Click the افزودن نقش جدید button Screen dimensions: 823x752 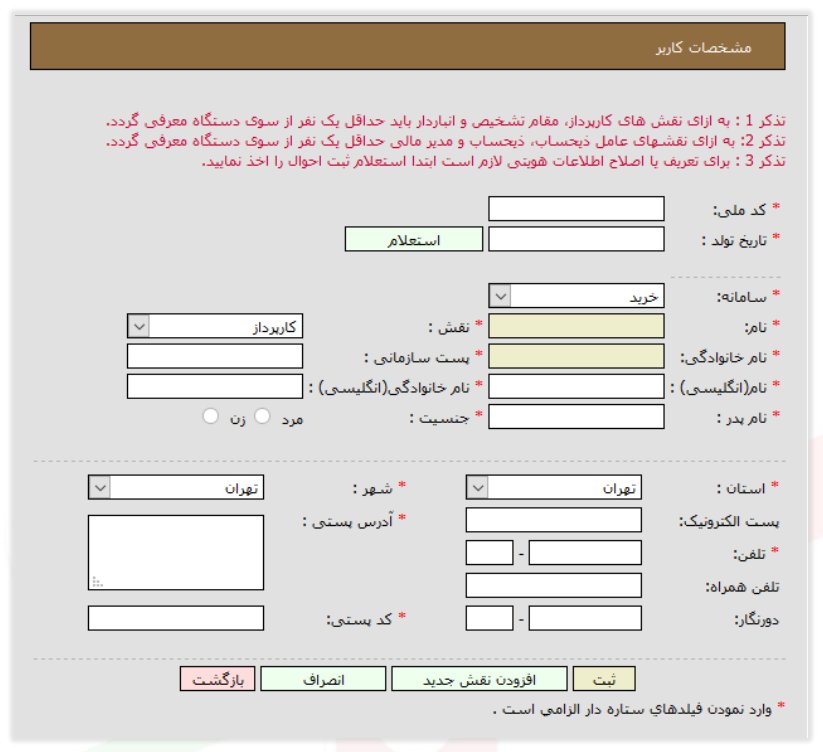coord(479,679)
